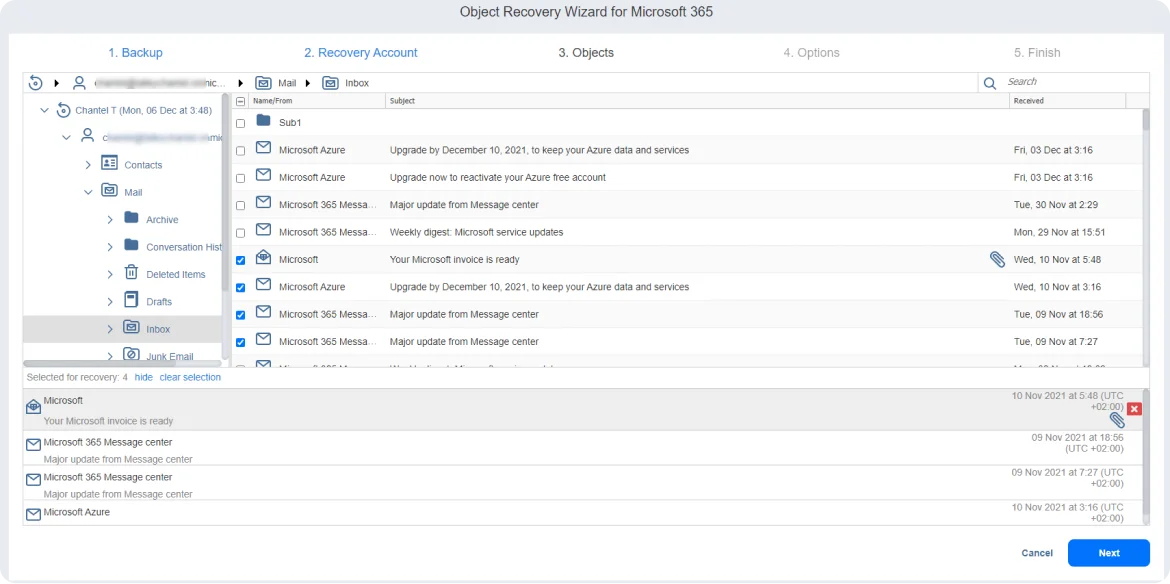Click the search magnifier icon
Viewport: 1170px width, 584px height.
pos(990,83)
